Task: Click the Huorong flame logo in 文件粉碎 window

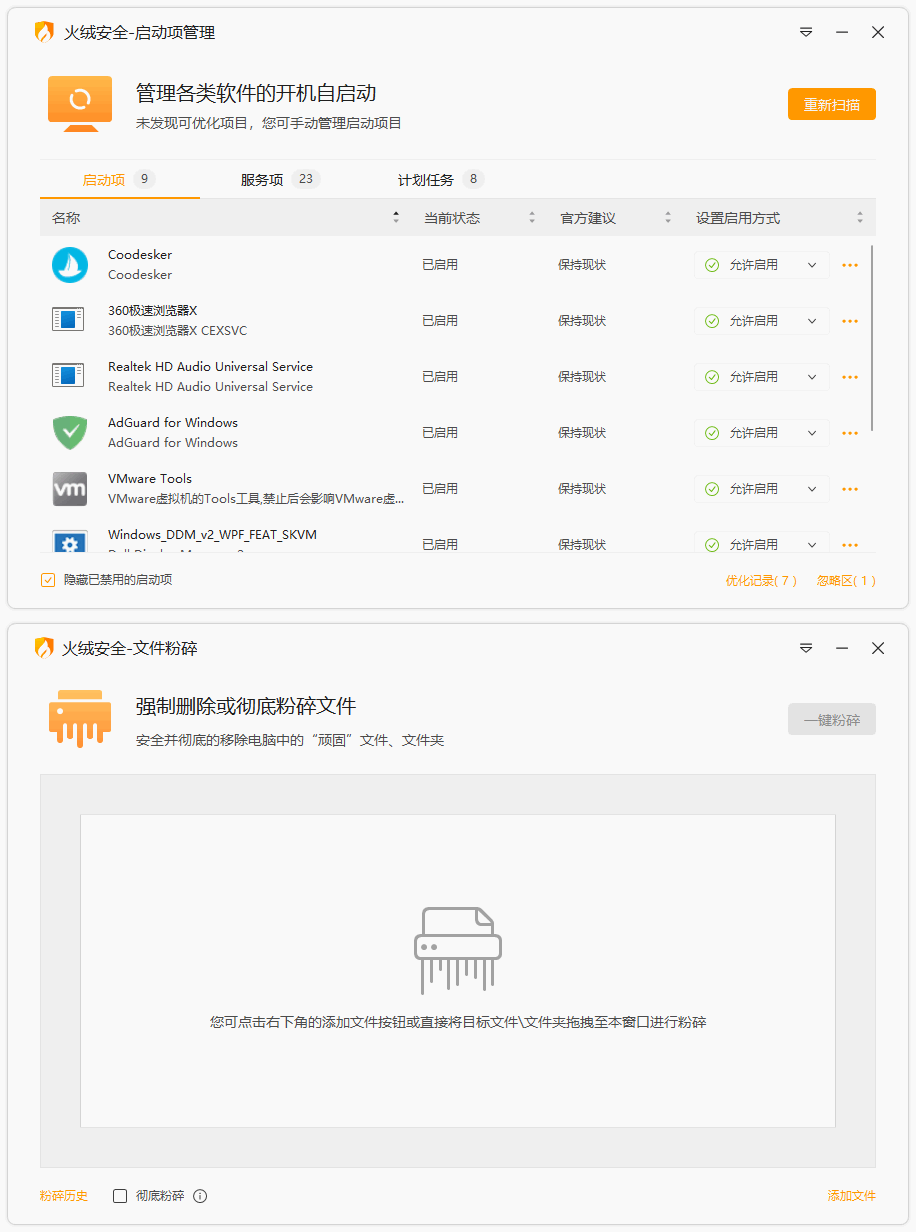Action: point(44,648)
